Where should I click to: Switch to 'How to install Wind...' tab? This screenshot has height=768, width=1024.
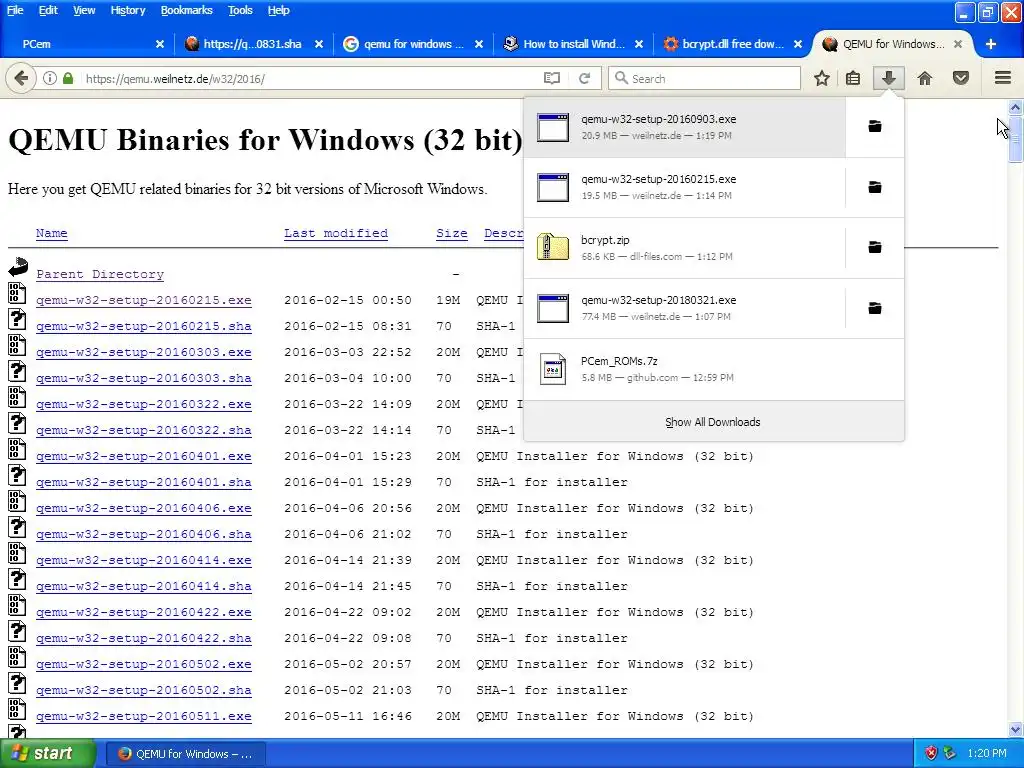573,44
